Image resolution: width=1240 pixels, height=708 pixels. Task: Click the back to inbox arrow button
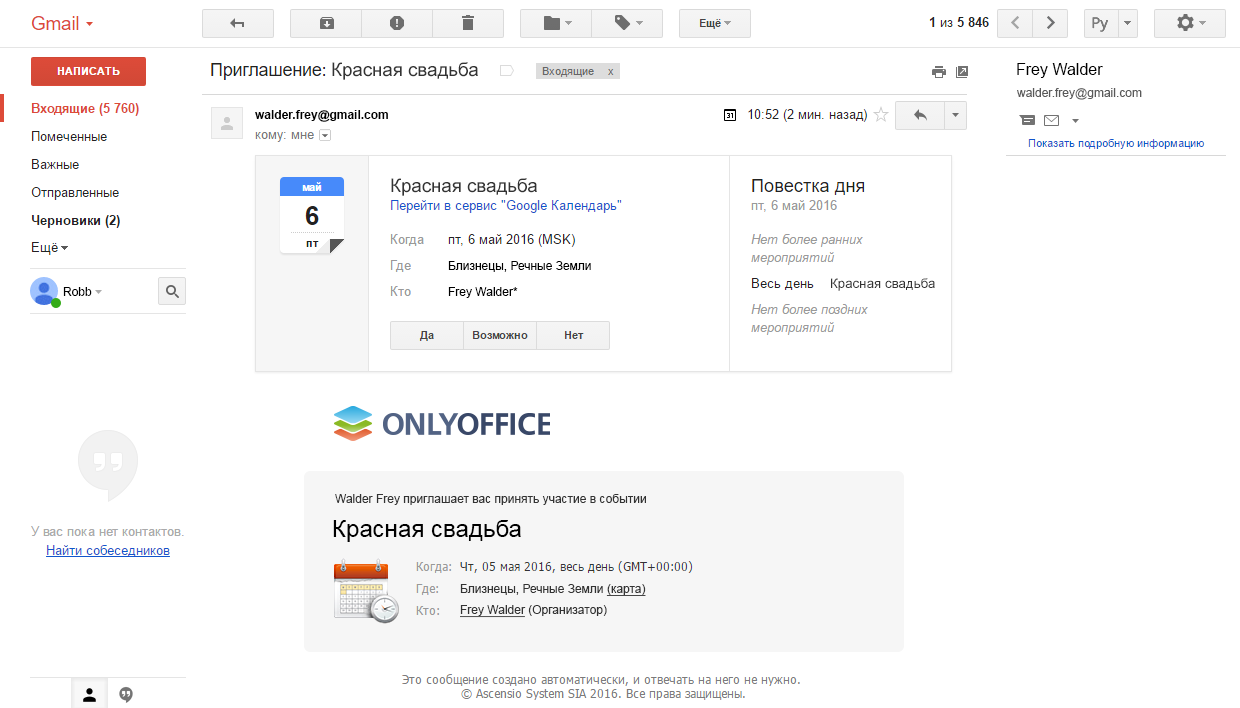(237, 23)
